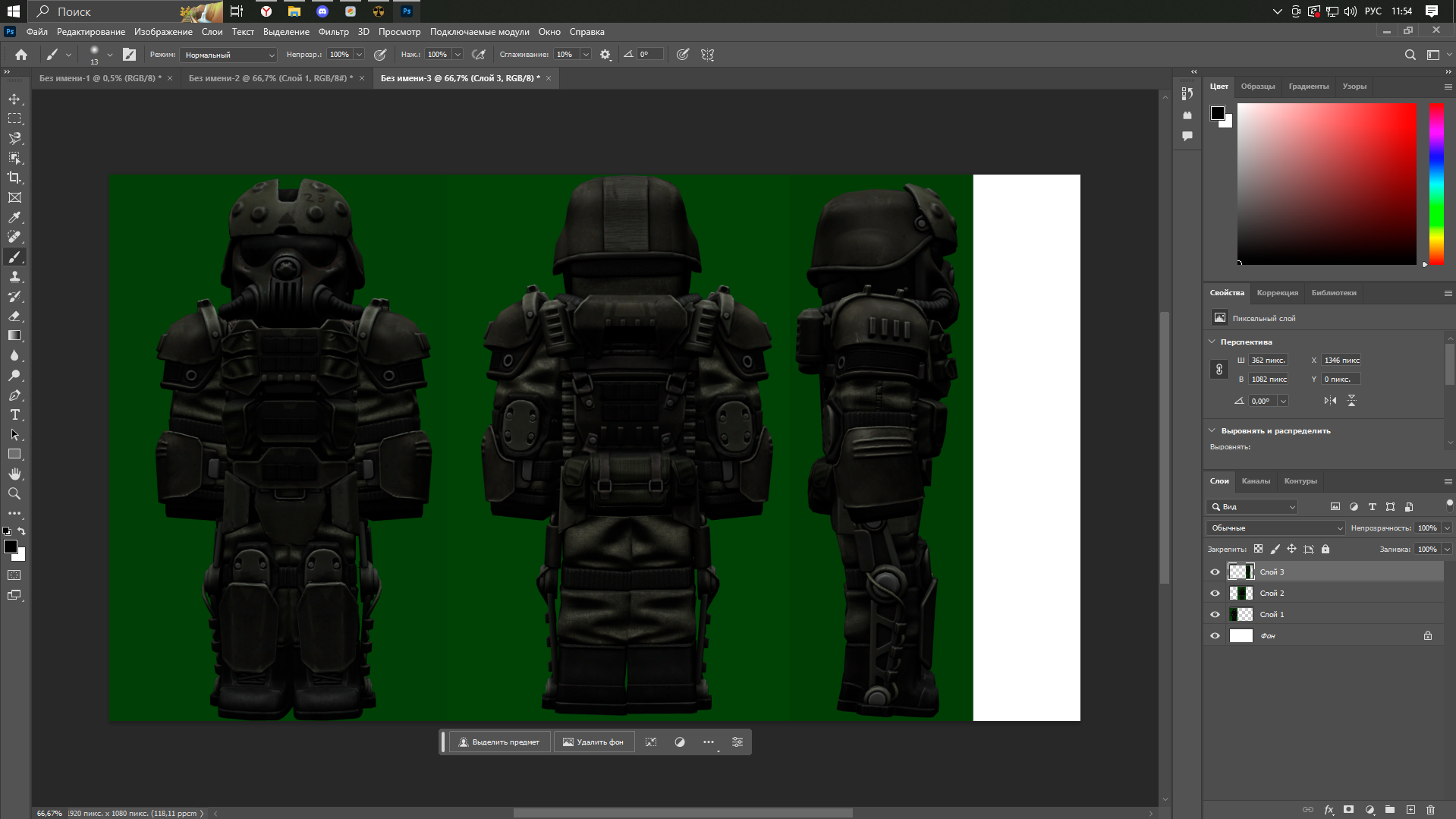Screen dimensions: 1456x819
Task: Select the Frame tool
Action: pyautogui.click(x=14, y=197)
